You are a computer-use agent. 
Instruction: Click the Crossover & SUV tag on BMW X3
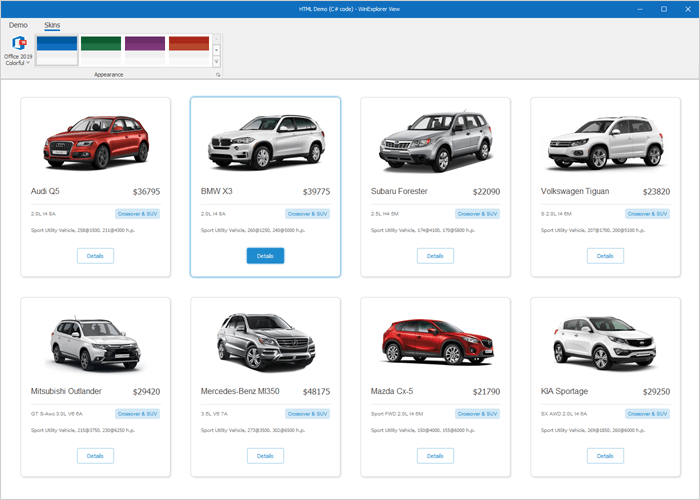coord(308,214)
